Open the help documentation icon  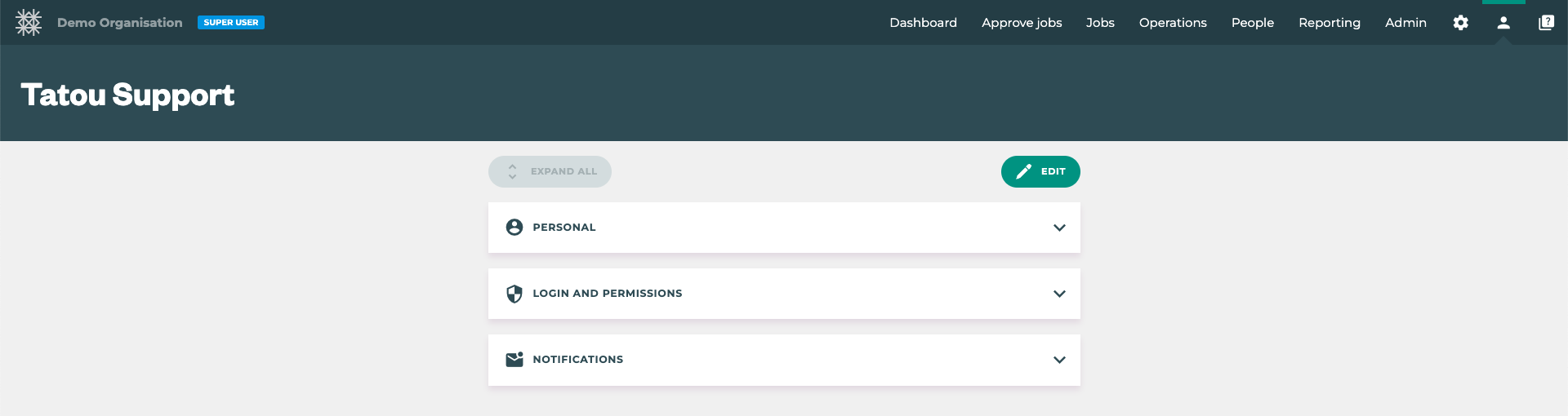(x=1546, y=23)
